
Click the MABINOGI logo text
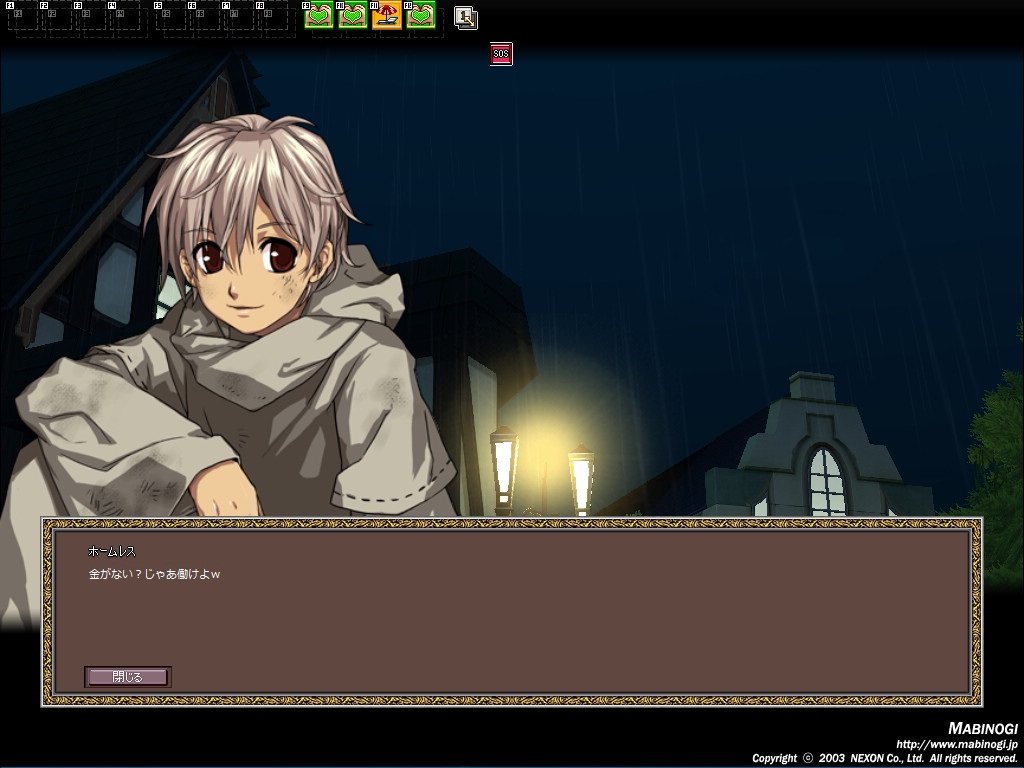982,728
